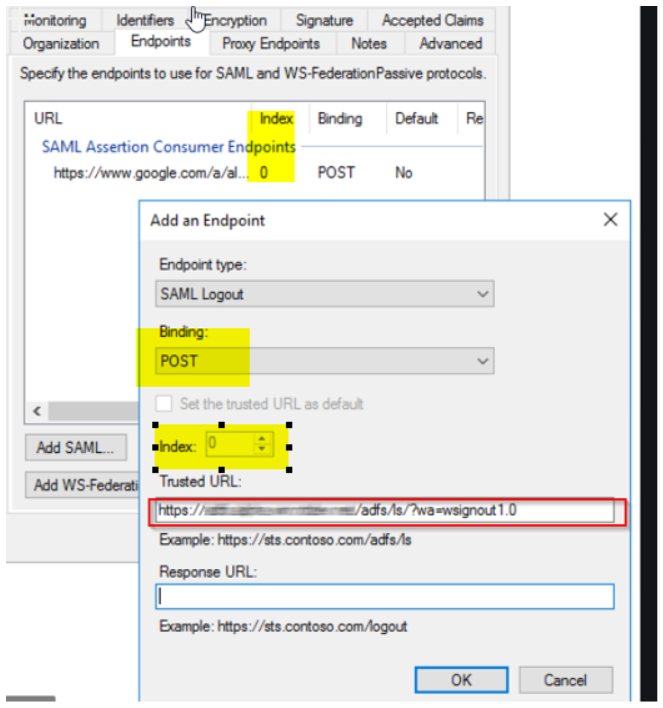663x708 pixels.
Task: Click the Trusted URL input field
Action: point(385,511)
